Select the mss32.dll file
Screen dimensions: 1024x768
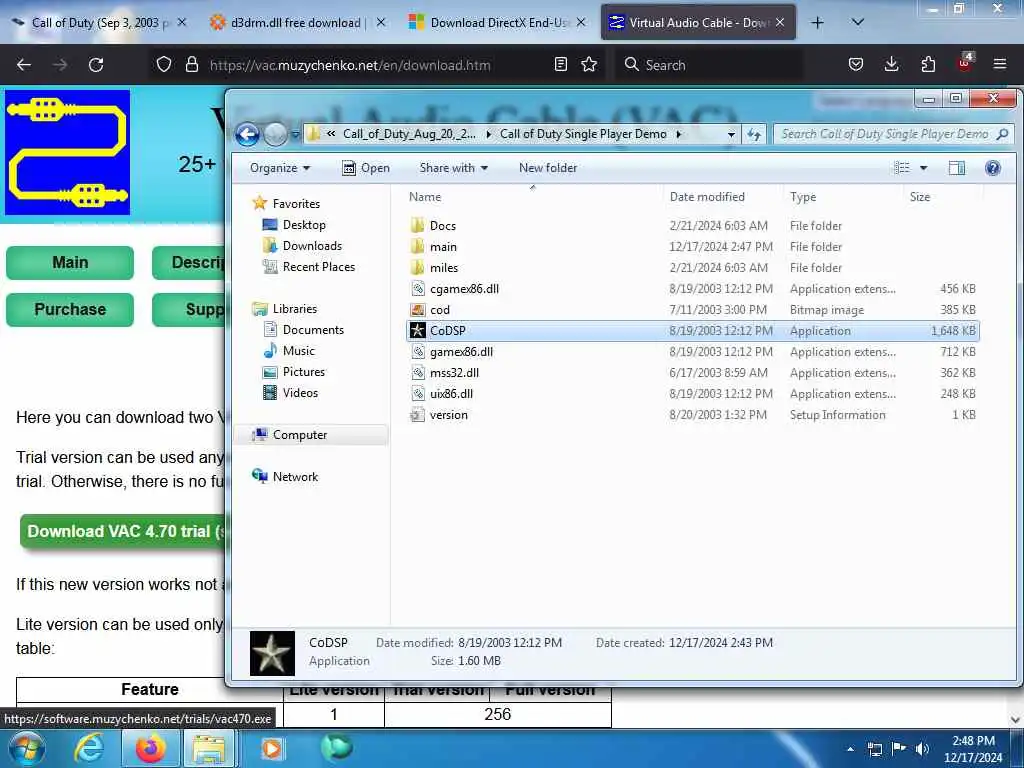pyautogui.click(x=693, y=372)
